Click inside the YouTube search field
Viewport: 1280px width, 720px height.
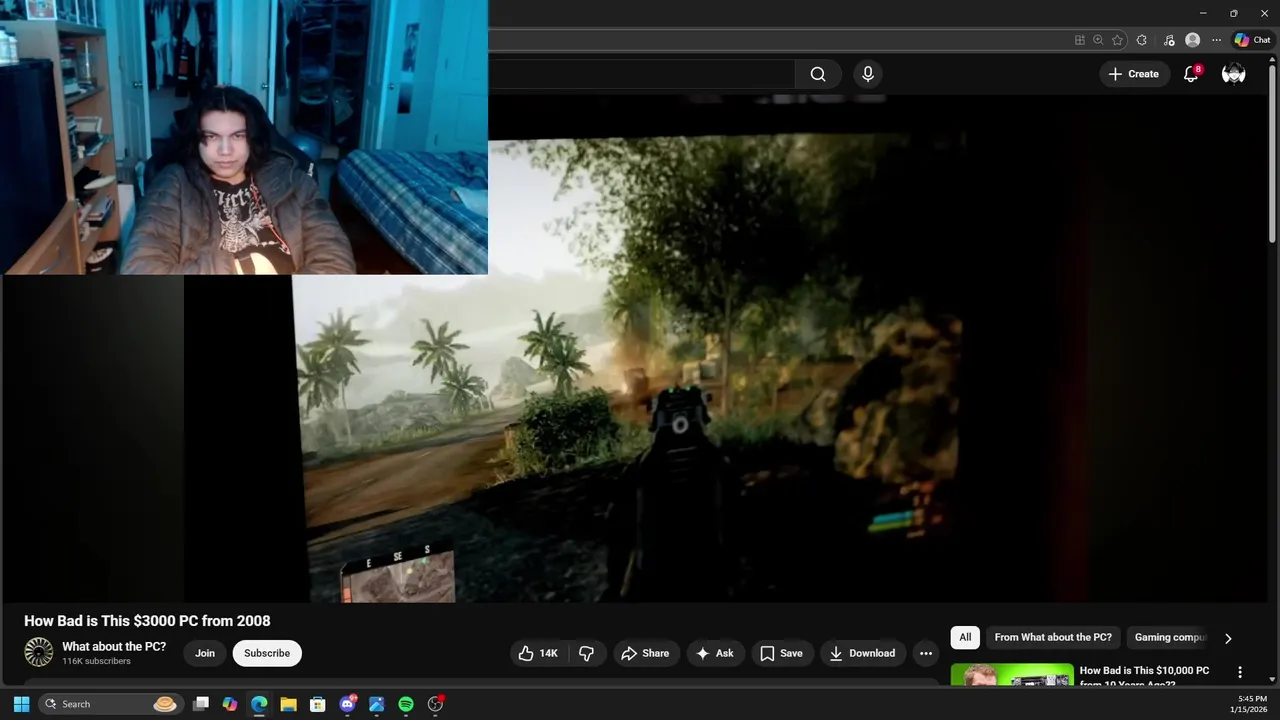click(x=642, y=74)
